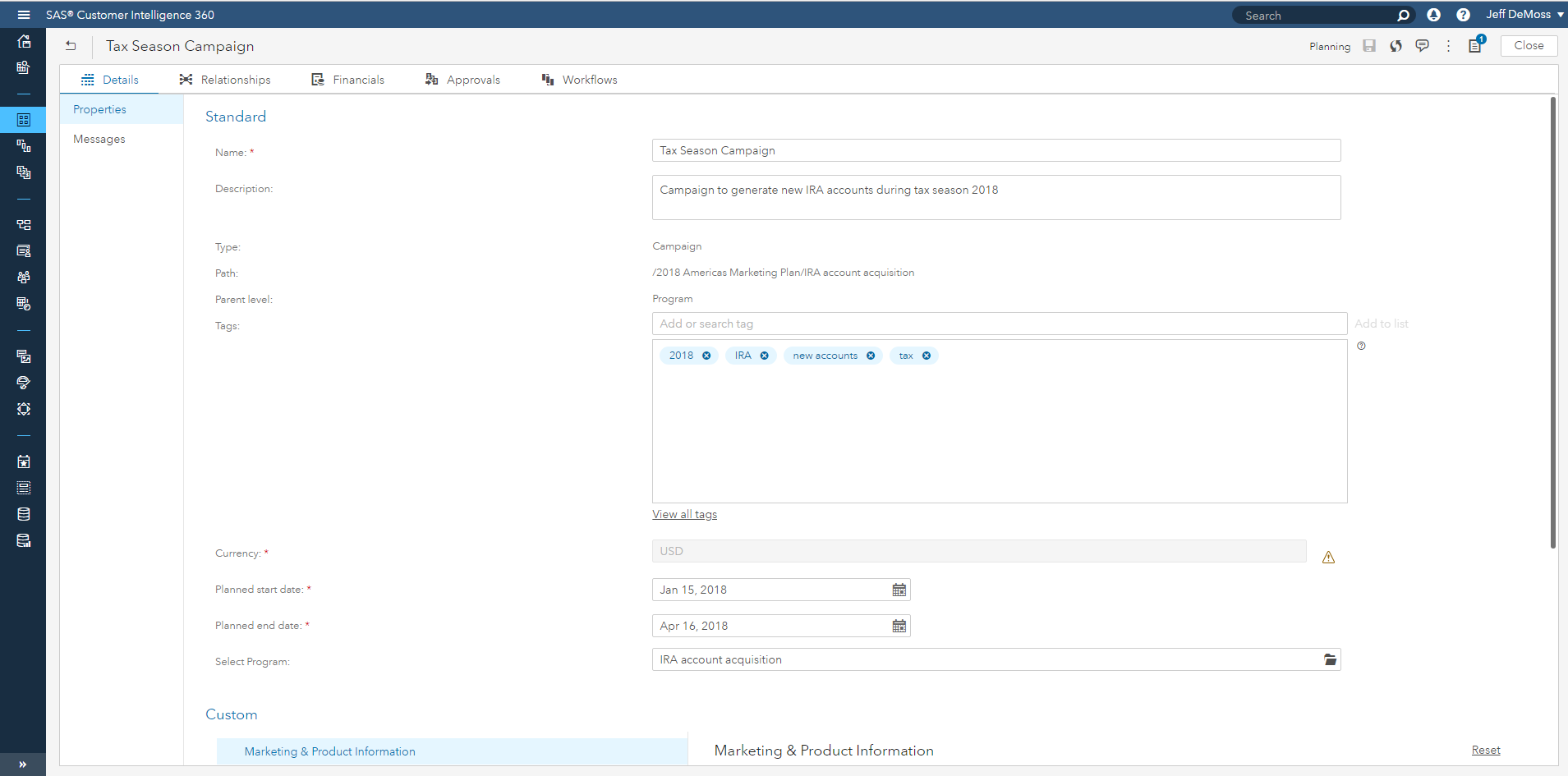The height and width of the screenshot is (776, 1568).
Task: Open calendar picker for Planned start date
Action: (899, 590)
